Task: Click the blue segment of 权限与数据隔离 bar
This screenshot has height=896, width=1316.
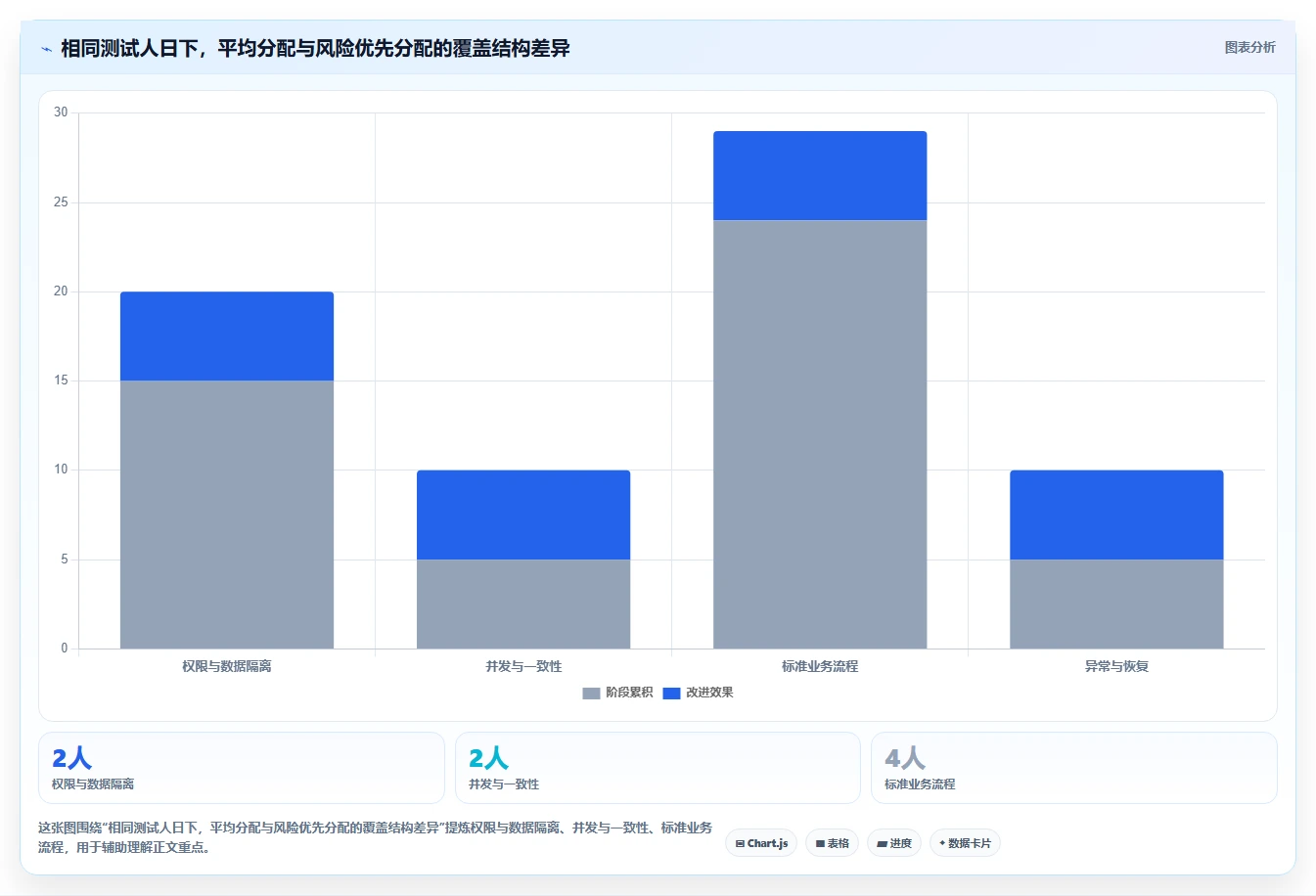Action: (227, 336)
